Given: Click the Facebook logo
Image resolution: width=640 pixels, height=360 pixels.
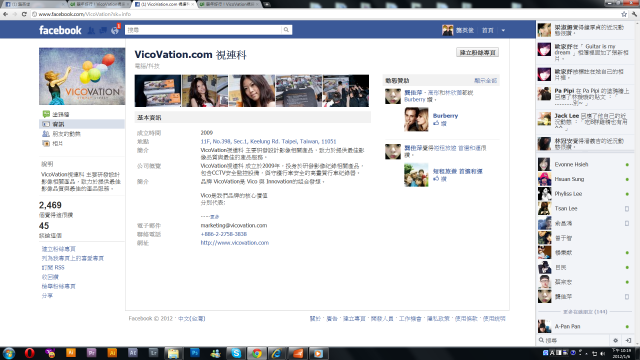Looking at the screenshot, I should 60,30.
